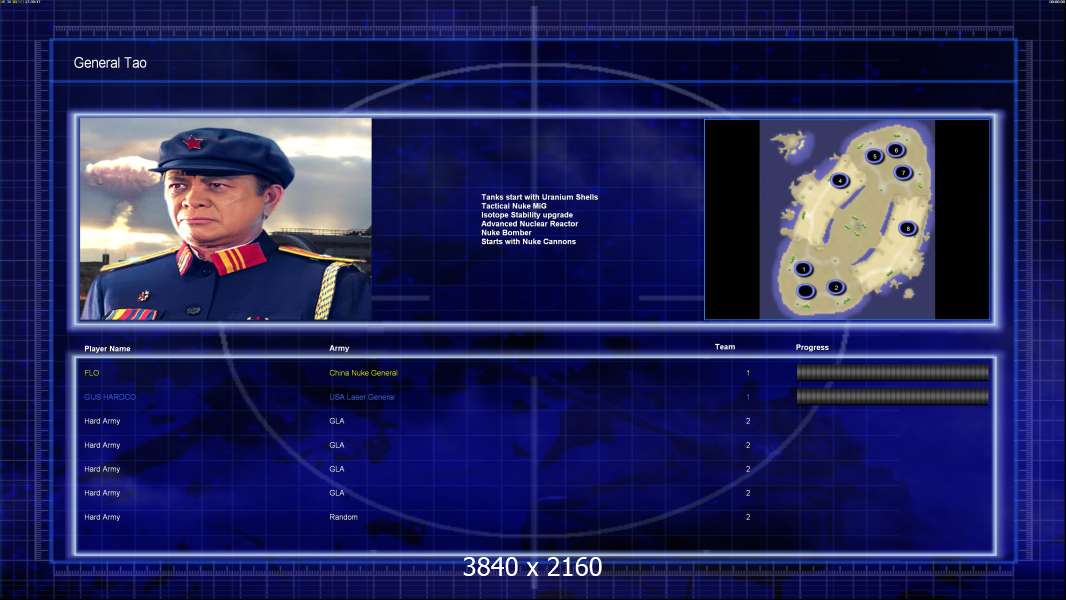Click GUS HARDCO's loading progress bar
This screenshot has width=1066, height=600.
[x=893, y=397]
